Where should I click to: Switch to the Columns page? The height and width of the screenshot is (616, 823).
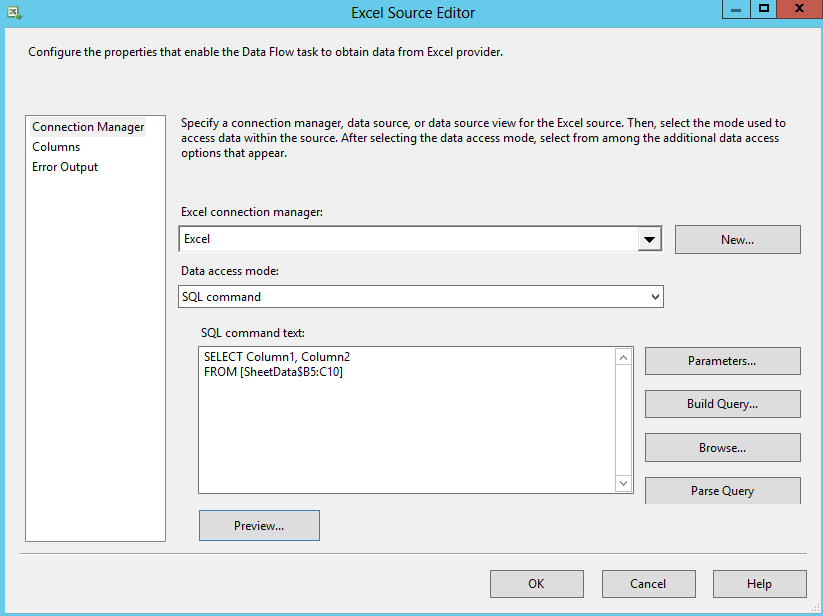[56, 147]
